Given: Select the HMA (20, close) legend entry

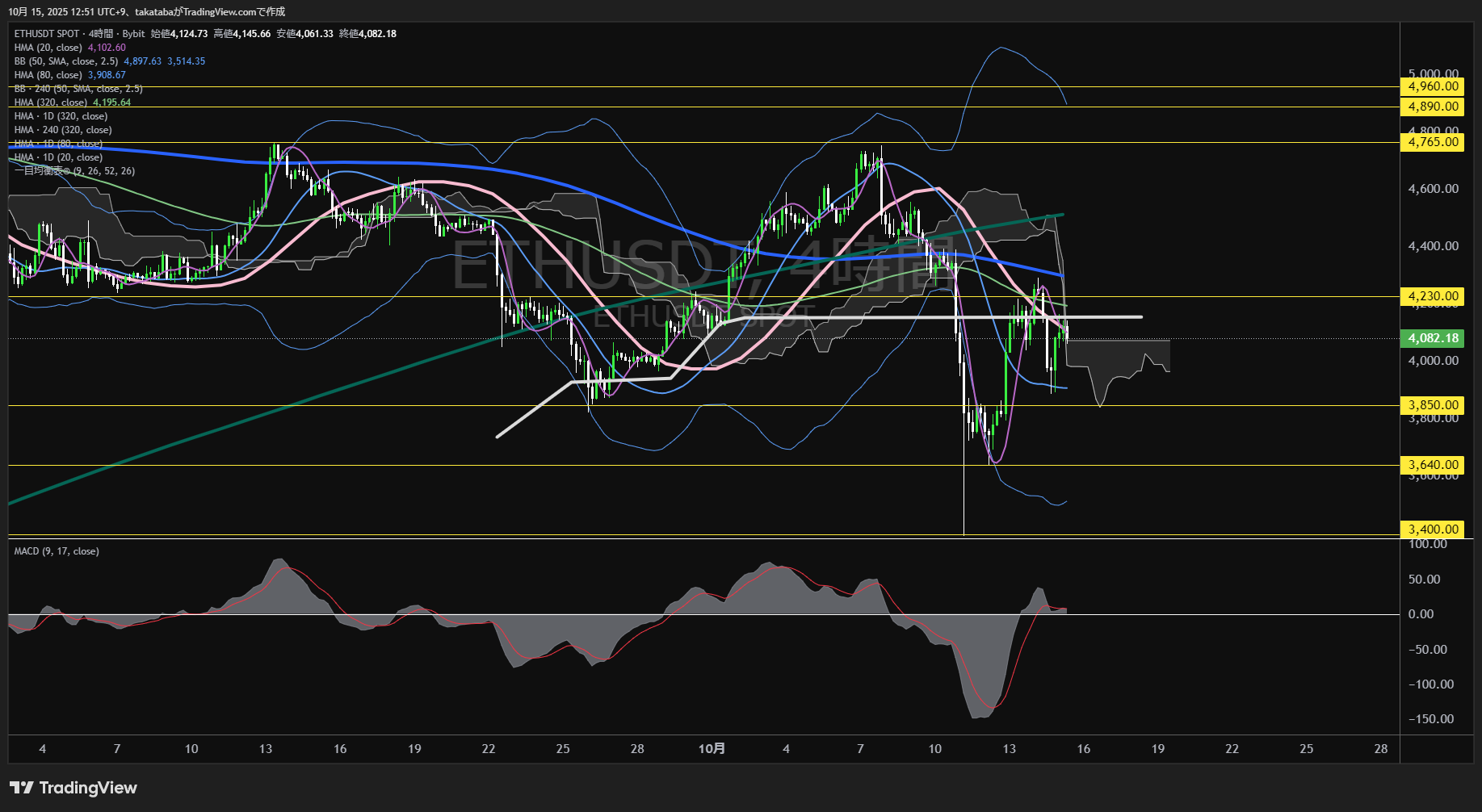Looking at the screenshot, I should [x=48, y=48].
